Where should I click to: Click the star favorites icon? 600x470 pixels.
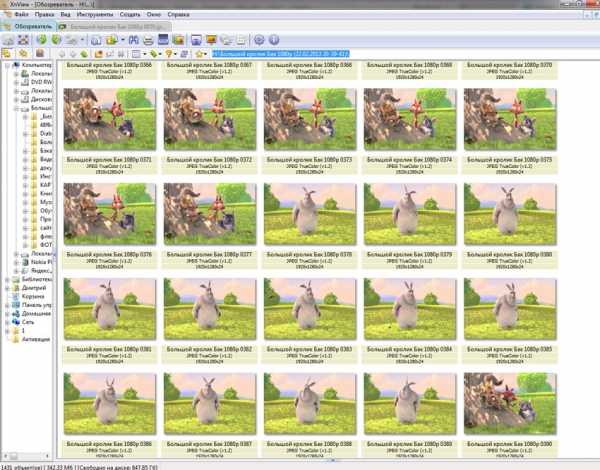(199, 54)
